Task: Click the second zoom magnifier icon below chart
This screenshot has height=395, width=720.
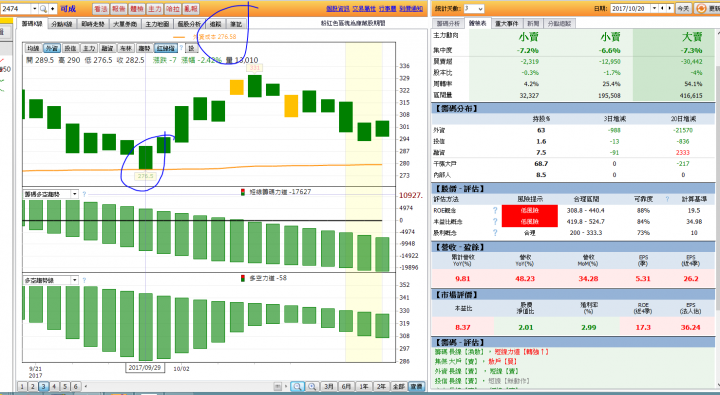Action: [312, 387]
